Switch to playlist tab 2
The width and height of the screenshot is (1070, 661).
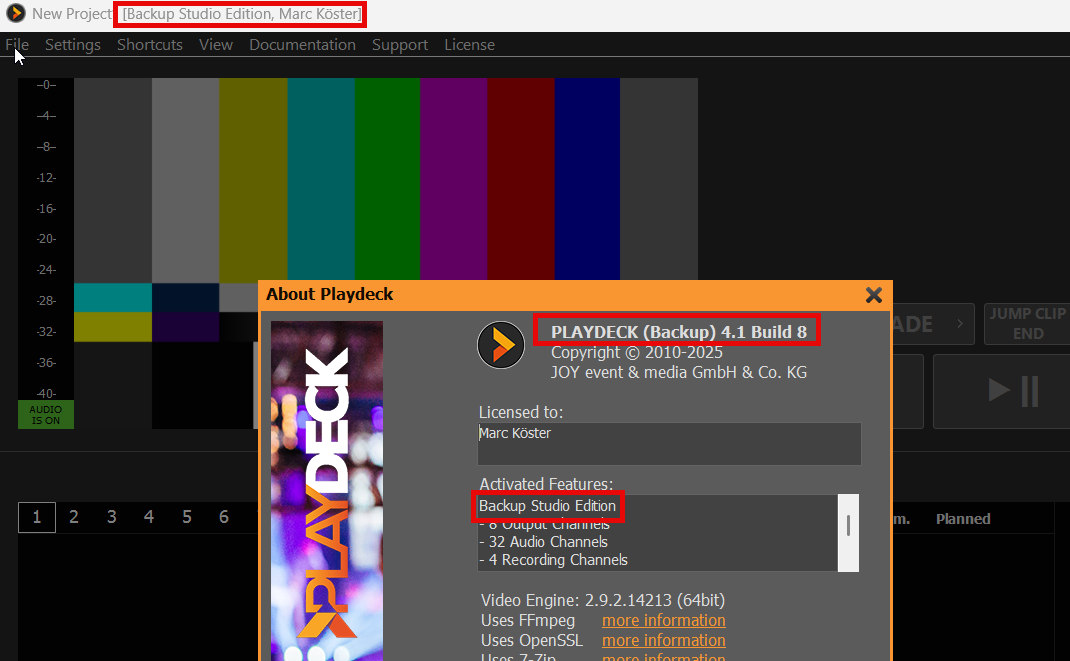(74, 517)
